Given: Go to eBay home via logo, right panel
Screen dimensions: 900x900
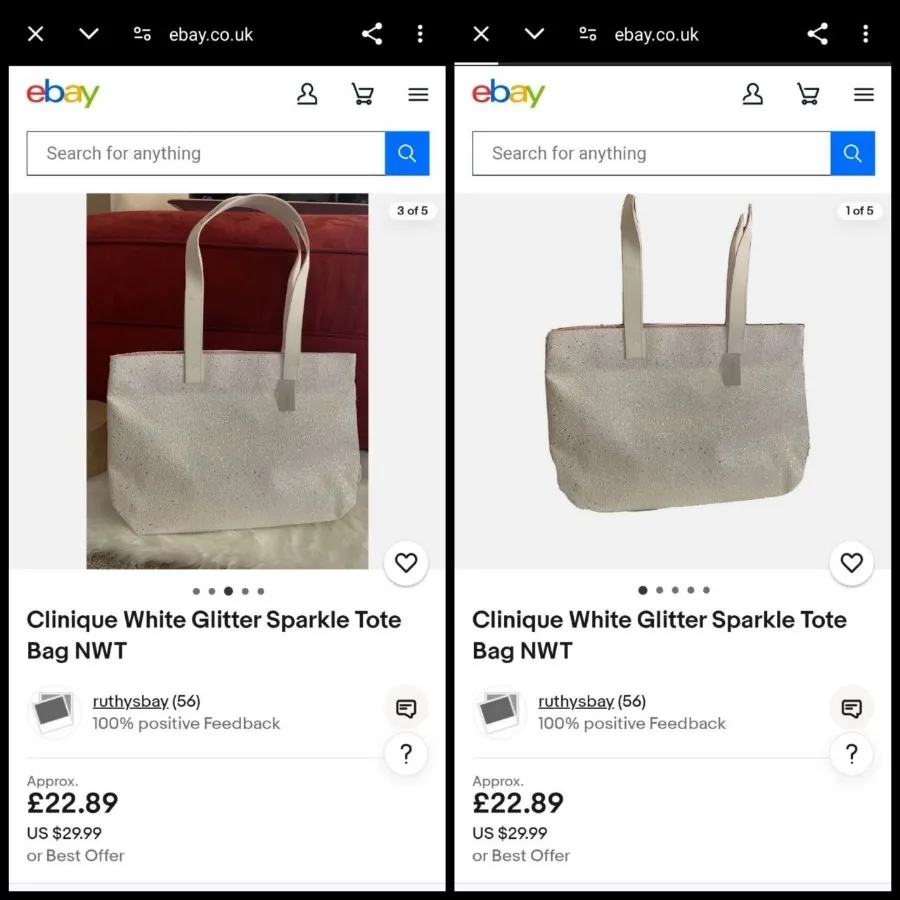Looking at the screenshot, I should point(508,94).
